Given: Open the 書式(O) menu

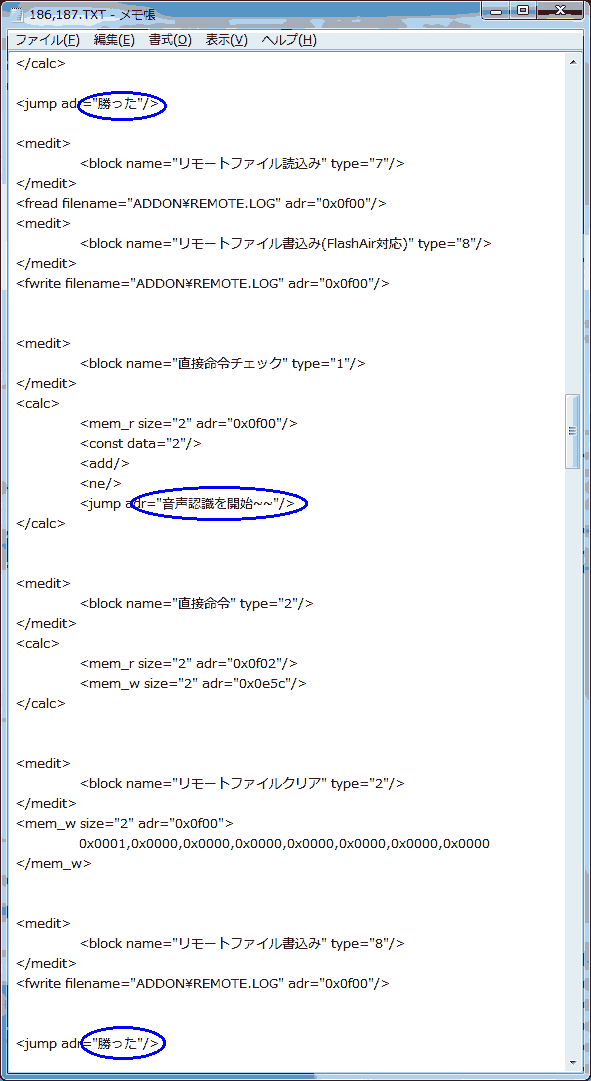Looking at the screenshot, I should point(170,40).
